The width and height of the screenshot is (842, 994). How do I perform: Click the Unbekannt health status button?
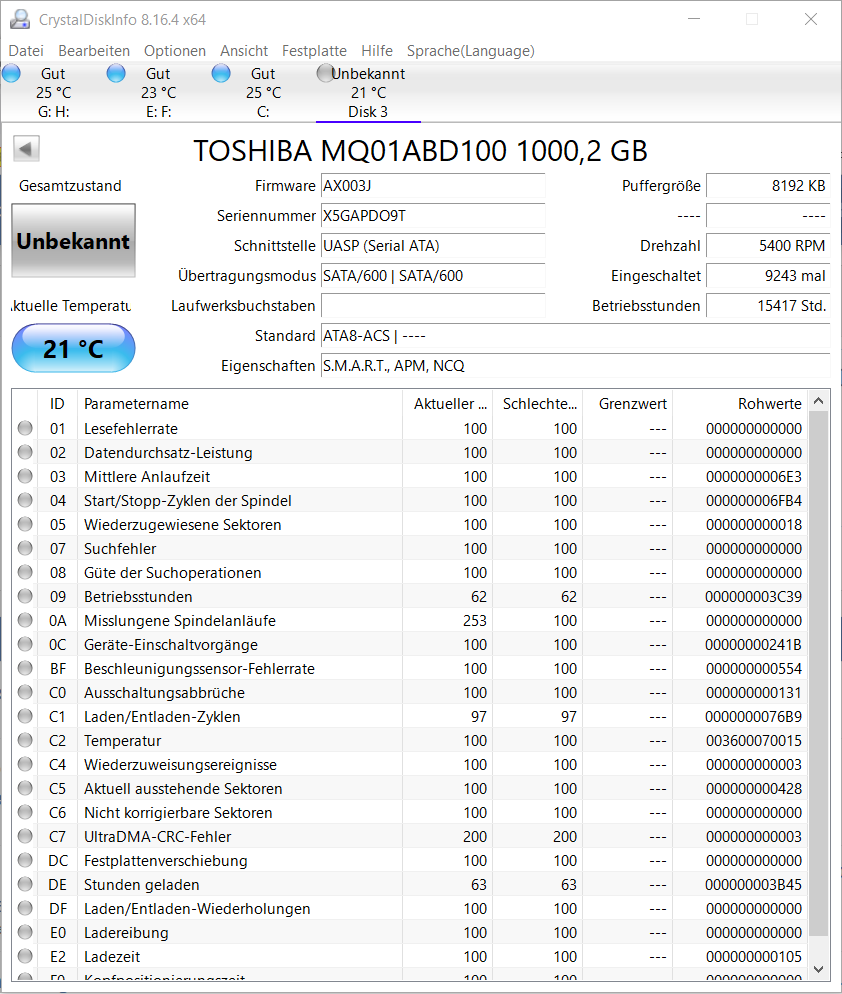[74, 240]
